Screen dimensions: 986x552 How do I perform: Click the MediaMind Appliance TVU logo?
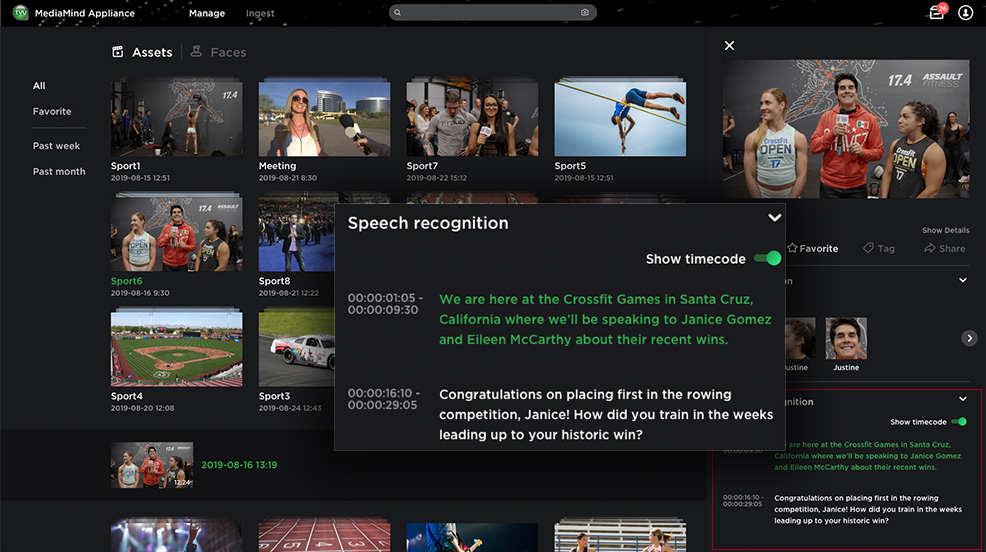pos(20,13)
